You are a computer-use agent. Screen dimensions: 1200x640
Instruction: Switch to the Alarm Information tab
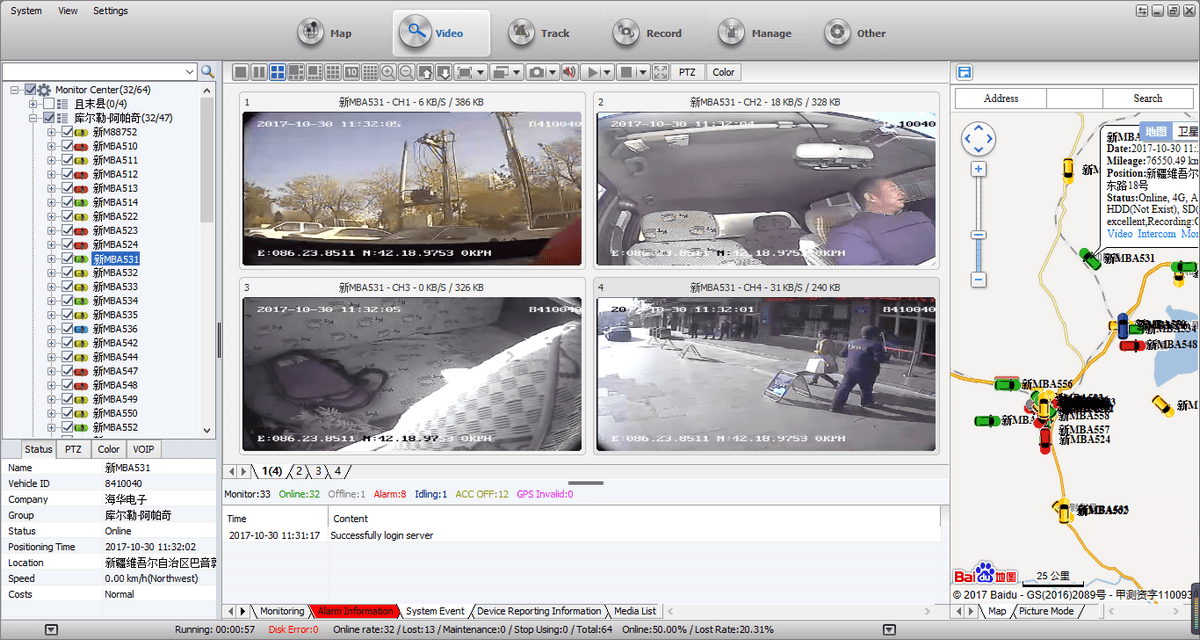pos(355,611)
